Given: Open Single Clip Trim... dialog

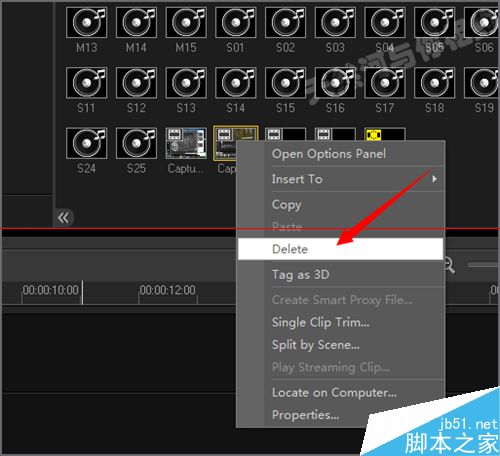Looking at the screenshot, I should point(341,322).
